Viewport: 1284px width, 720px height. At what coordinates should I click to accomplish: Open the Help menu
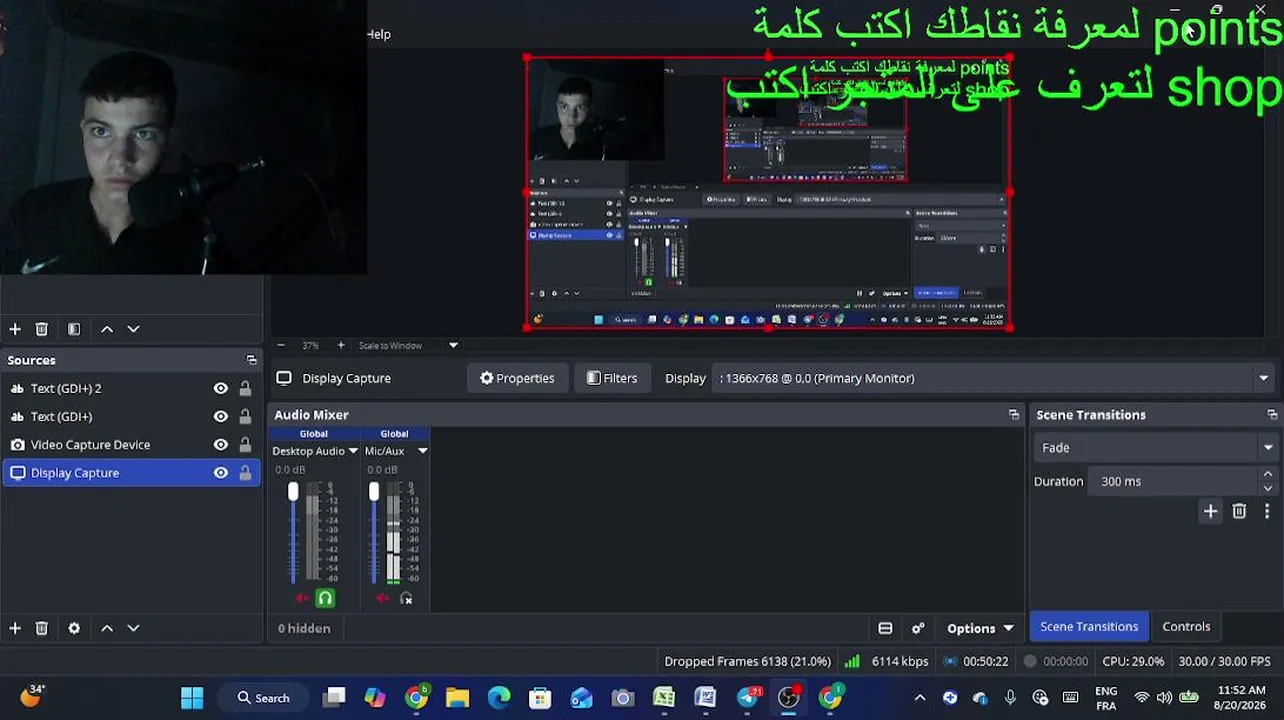(x=378, y=34)
